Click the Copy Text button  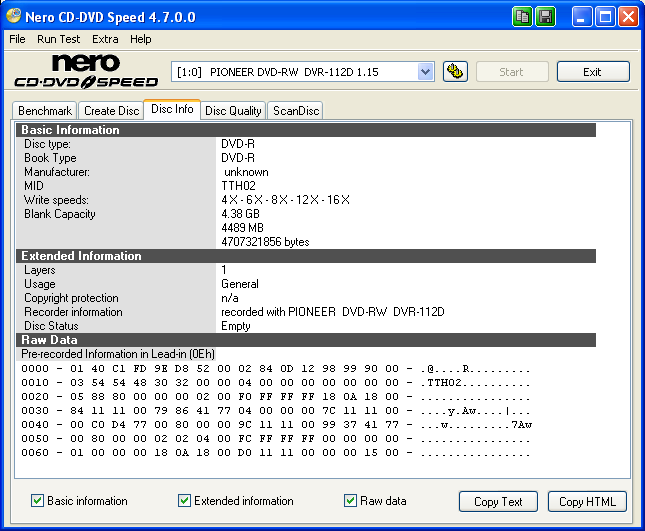point(498,502)
